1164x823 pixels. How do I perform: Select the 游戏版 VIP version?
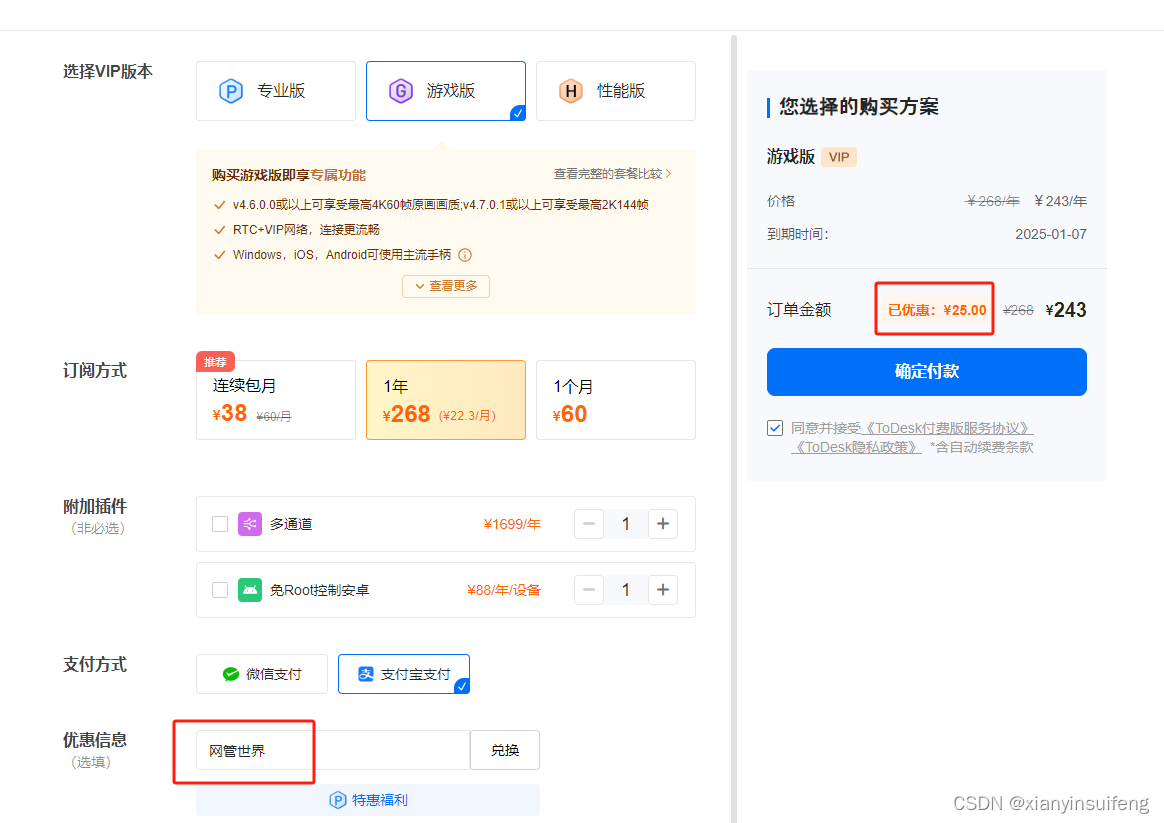click(445, 91)
